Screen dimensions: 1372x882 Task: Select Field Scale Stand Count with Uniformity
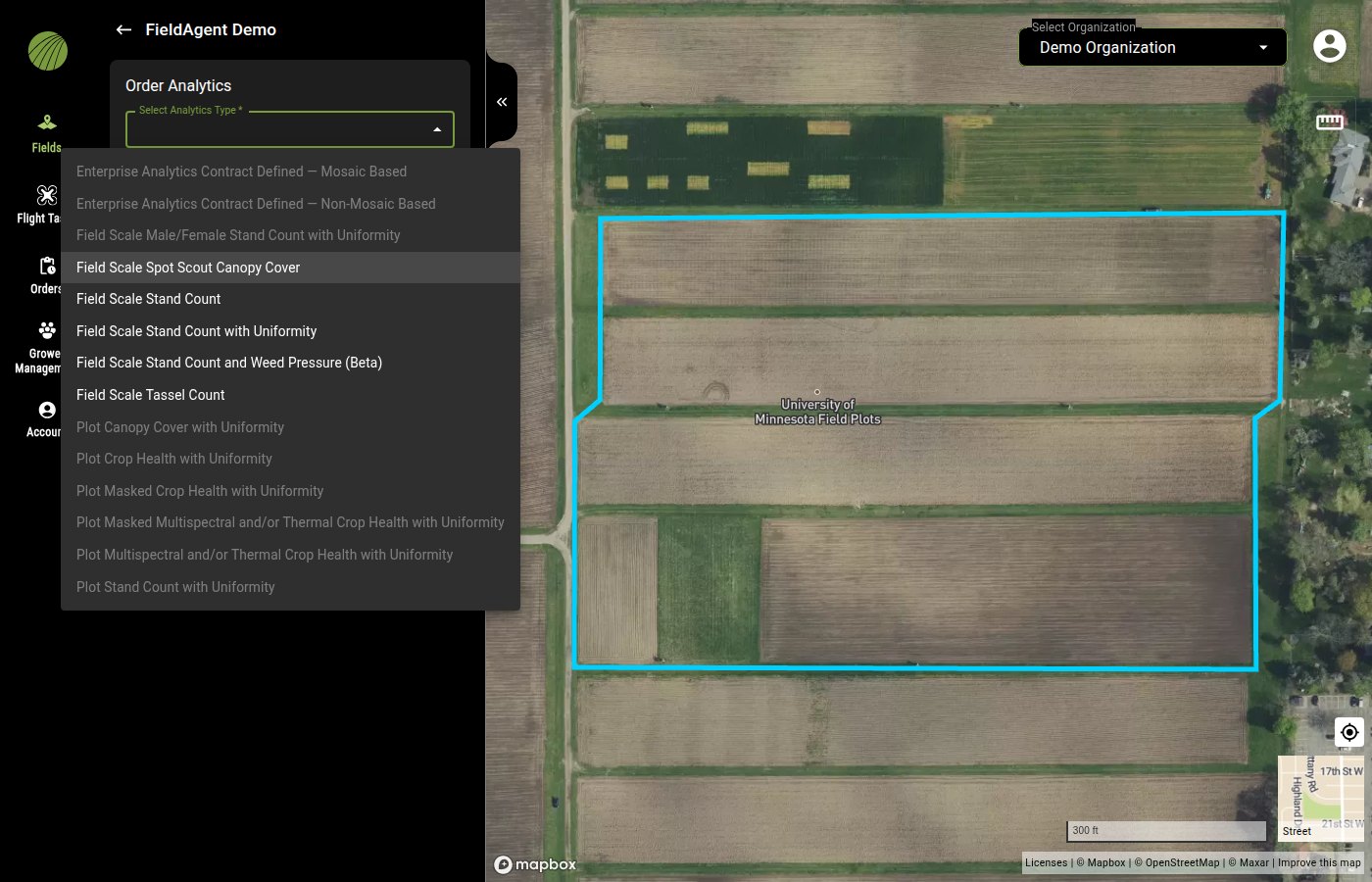tap(290, 331)
